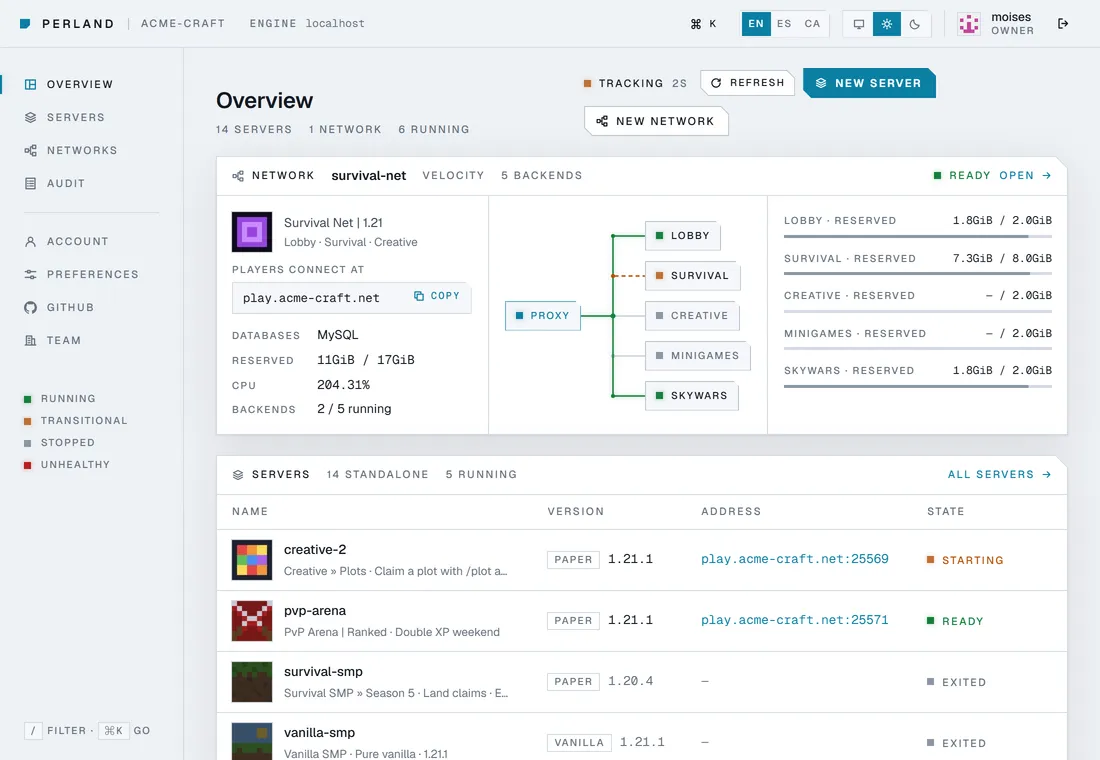
Task: Click the Survival Net purple thumbnail
Action: (x=252, y=232)
